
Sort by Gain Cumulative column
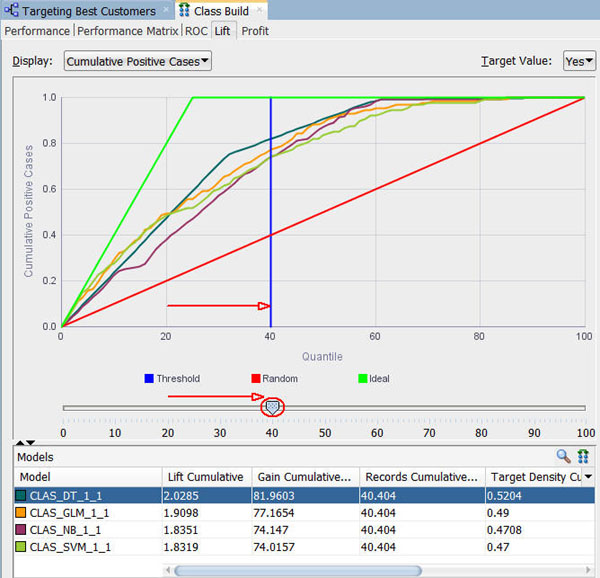click(x=305, y=477)
